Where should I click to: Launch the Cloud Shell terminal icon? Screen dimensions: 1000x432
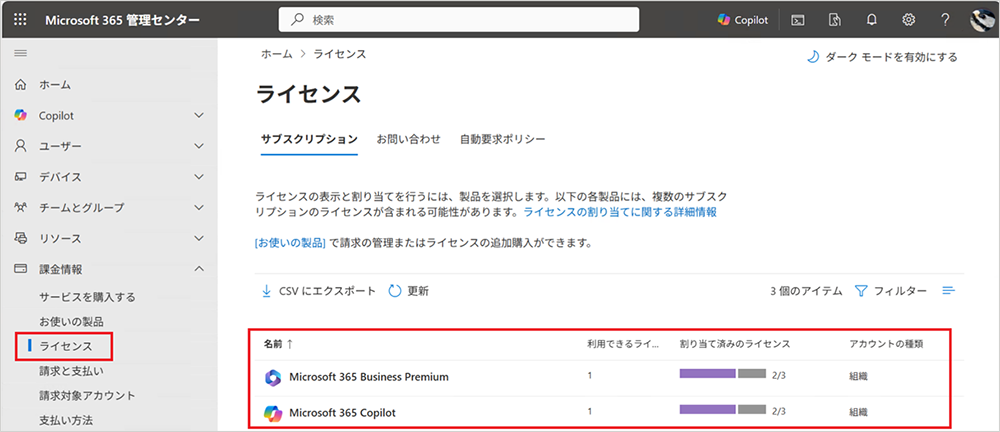[x=797, y=20]
